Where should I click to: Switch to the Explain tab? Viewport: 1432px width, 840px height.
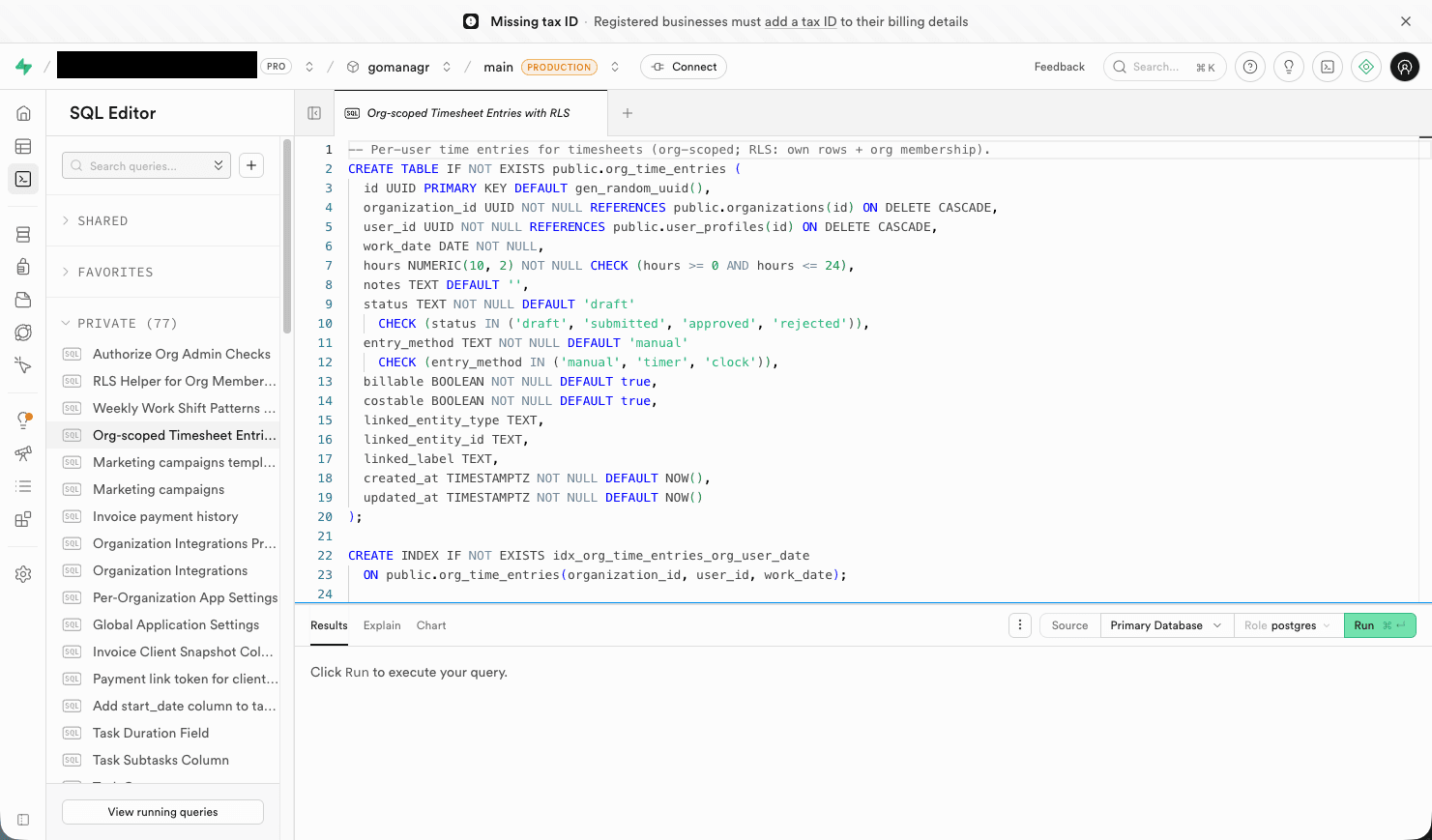(382, 625)
